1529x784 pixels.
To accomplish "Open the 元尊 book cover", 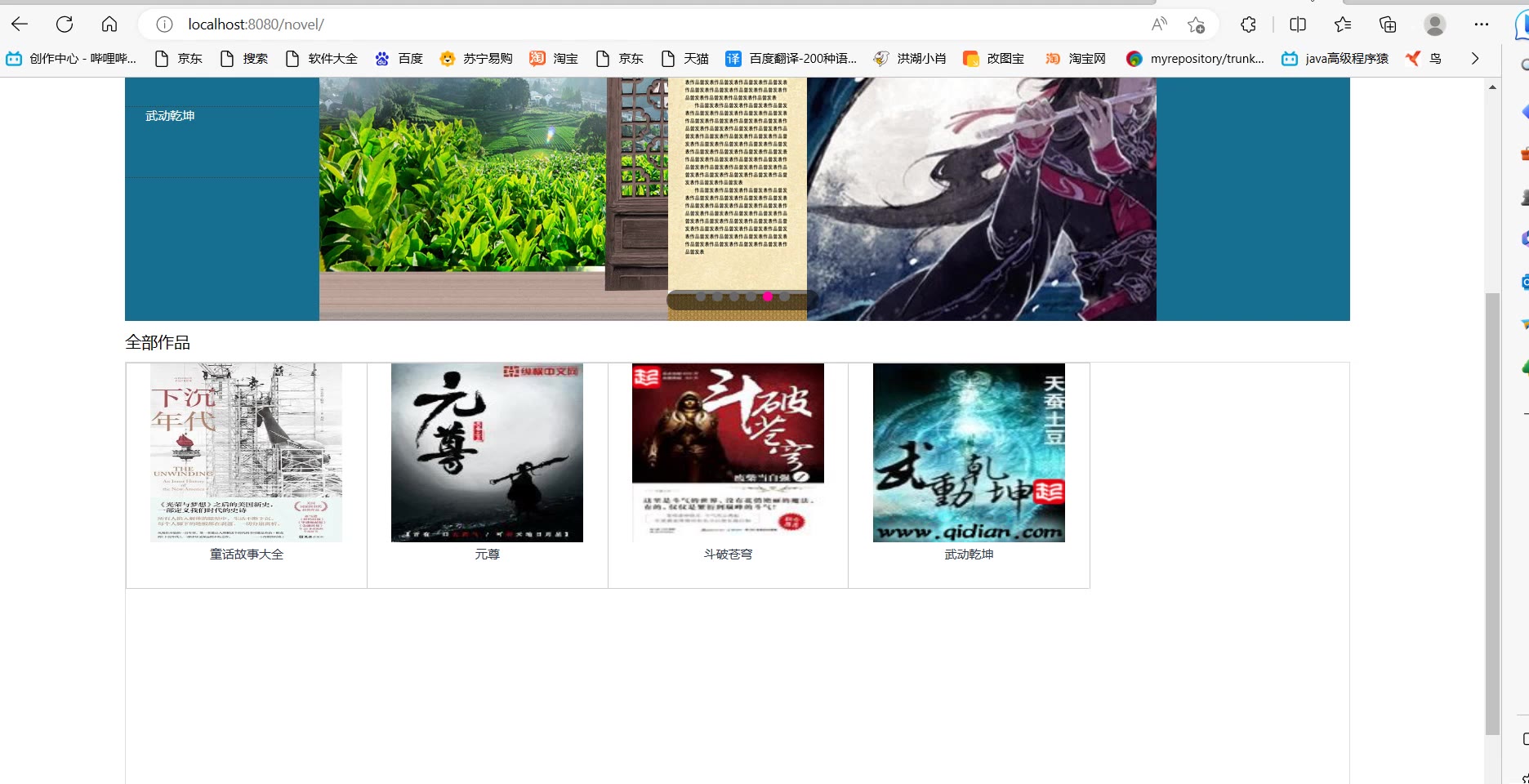I will (487, 452).
